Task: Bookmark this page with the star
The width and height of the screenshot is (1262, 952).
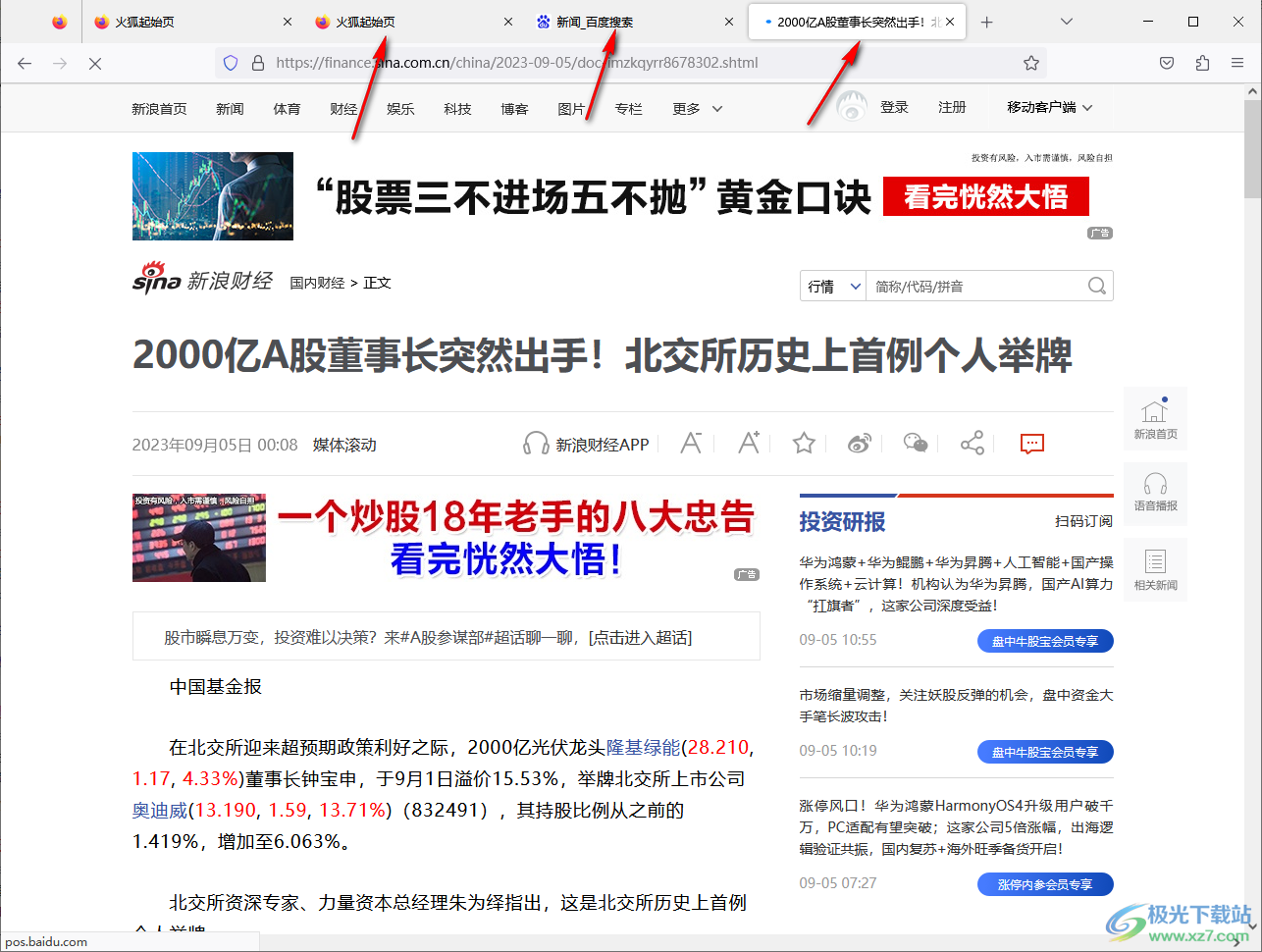Action: (x=1031, y=63)
